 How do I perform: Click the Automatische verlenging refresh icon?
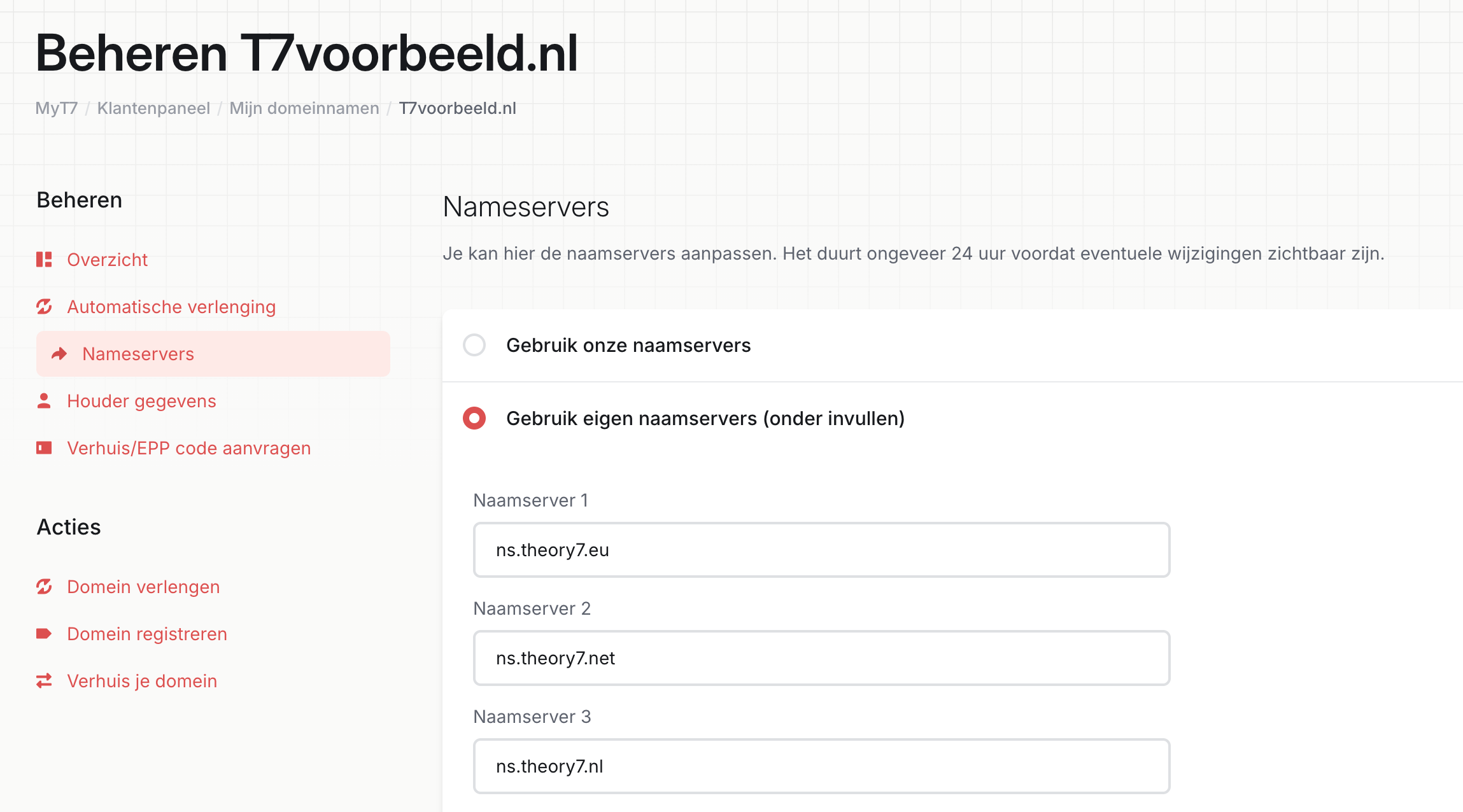tap(44, 307)
